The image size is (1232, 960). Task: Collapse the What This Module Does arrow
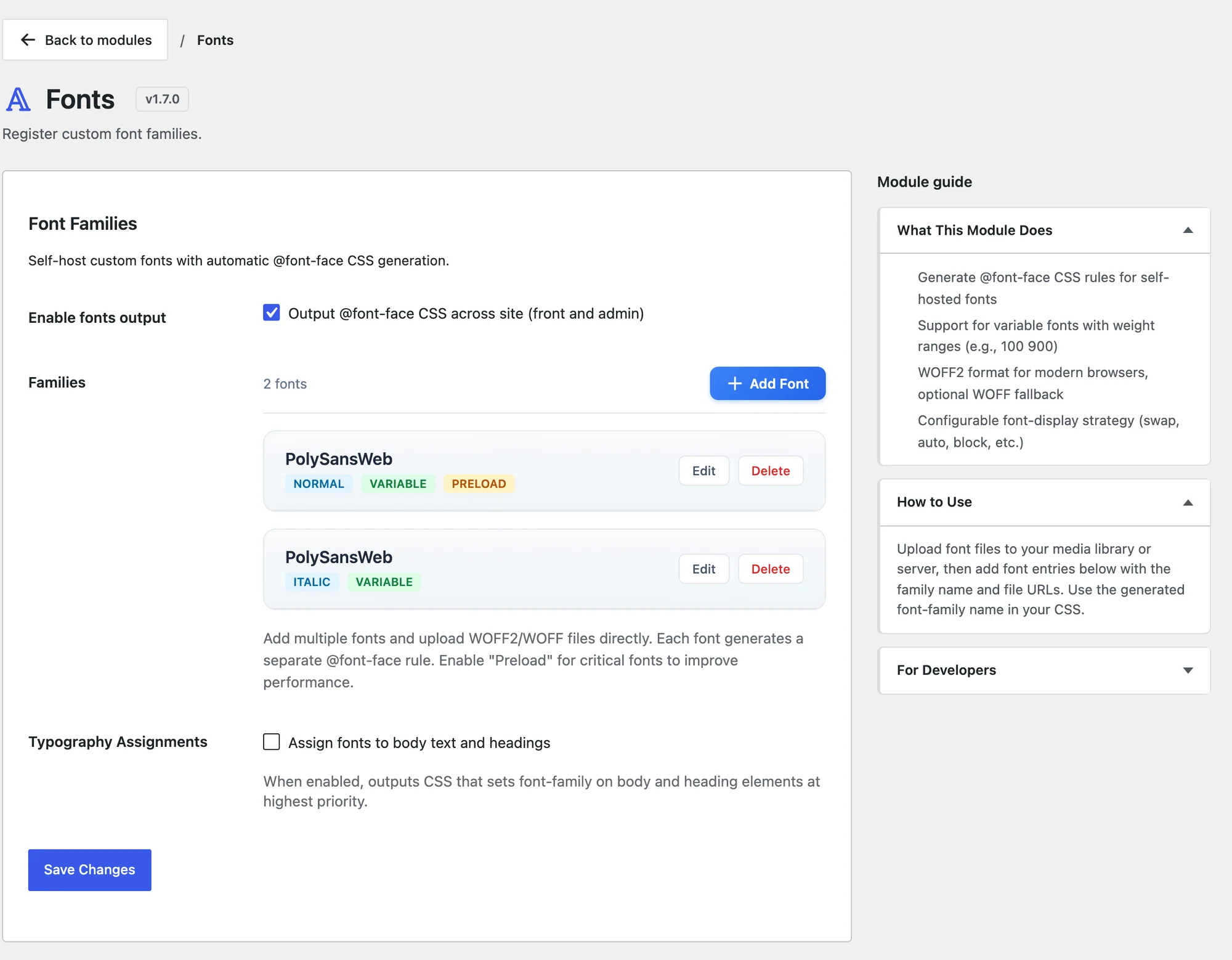tap(1188, 230)
